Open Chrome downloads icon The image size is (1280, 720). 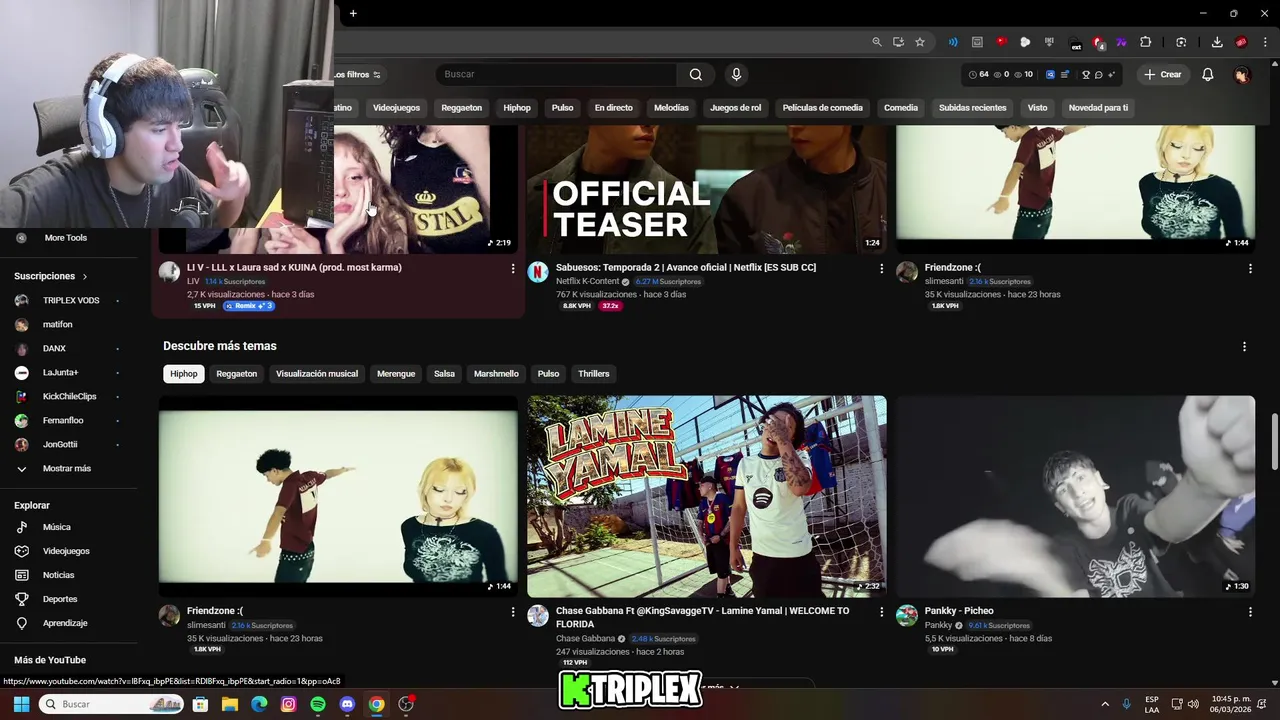(1217, 42)
